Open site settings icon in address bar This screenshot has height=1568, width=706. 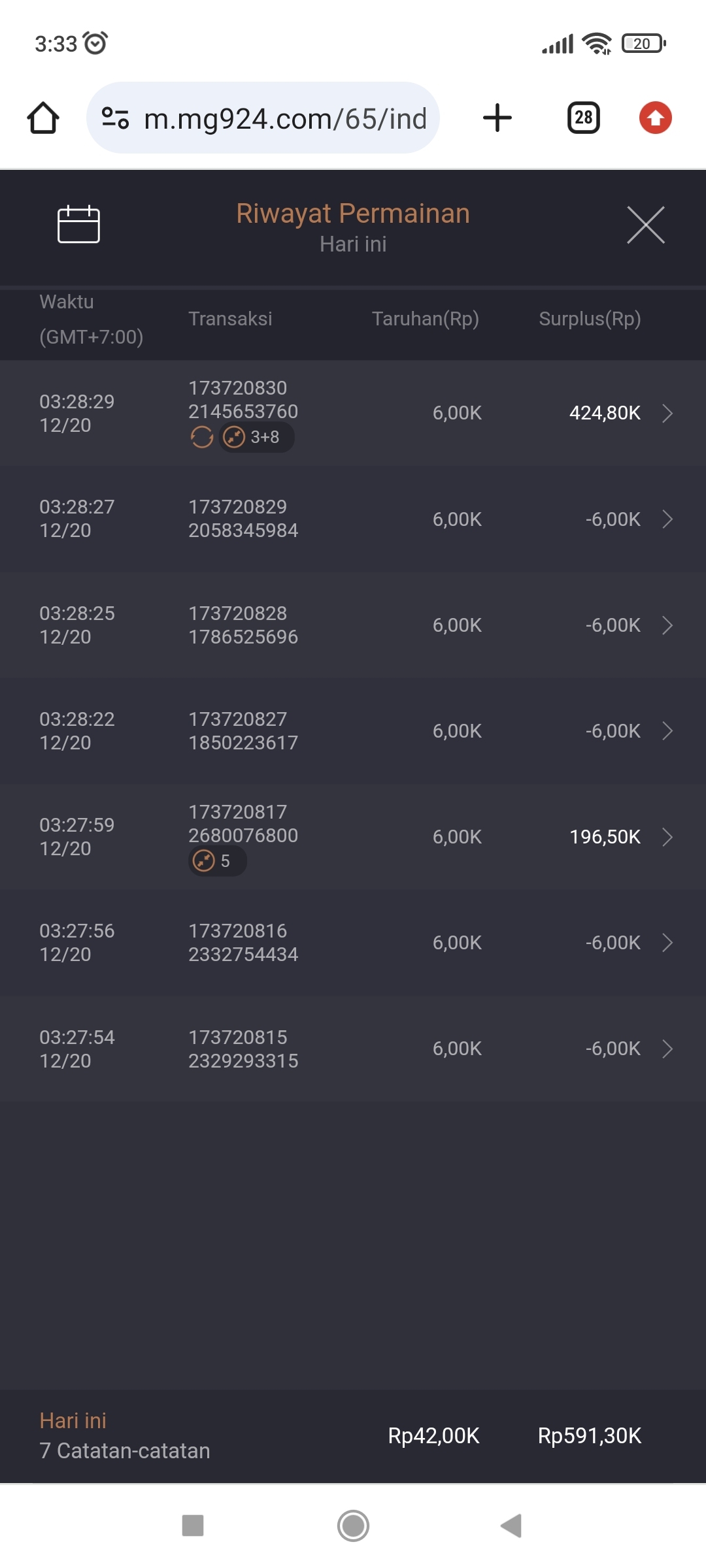pos(115,118)
